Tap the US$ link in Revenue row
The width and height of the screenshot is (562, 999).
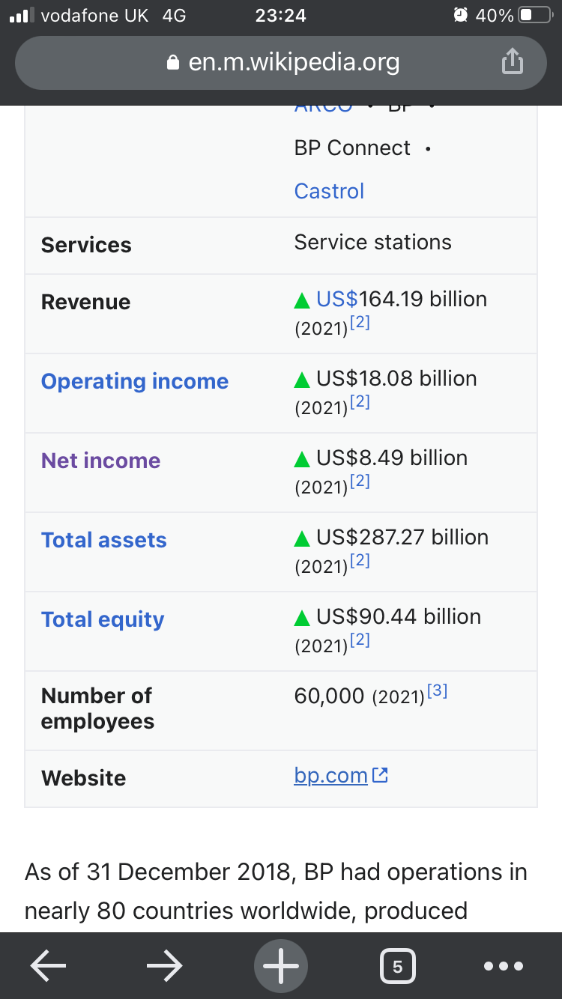[338, 299]
